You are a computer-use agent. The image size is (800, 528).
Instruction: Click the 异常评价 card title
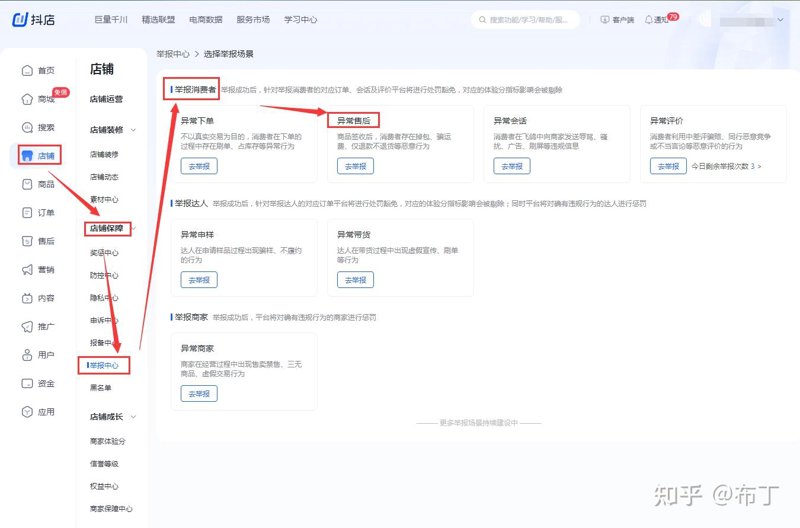coord(666,121)
